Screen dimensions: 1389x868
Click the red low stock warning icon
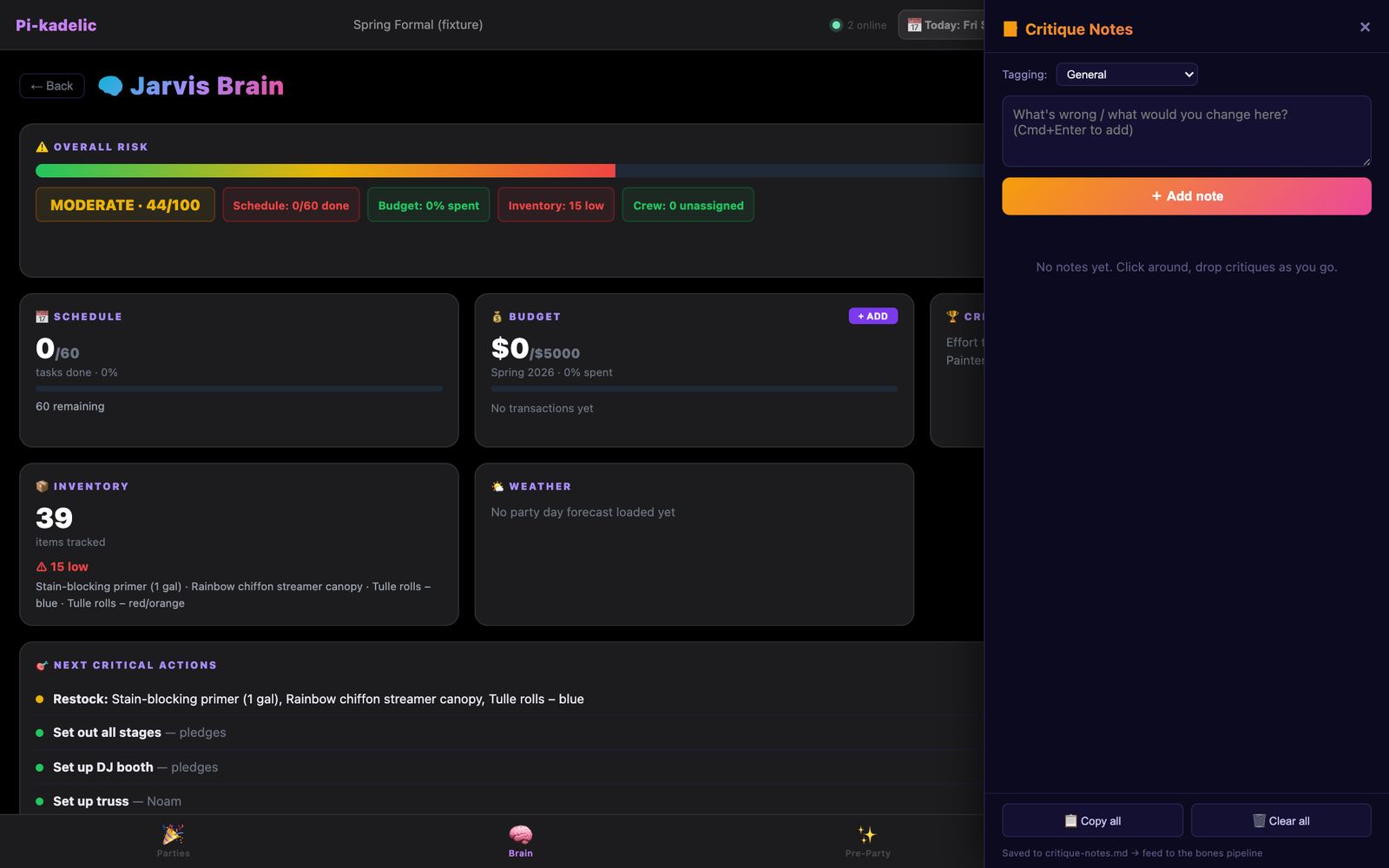41,567
